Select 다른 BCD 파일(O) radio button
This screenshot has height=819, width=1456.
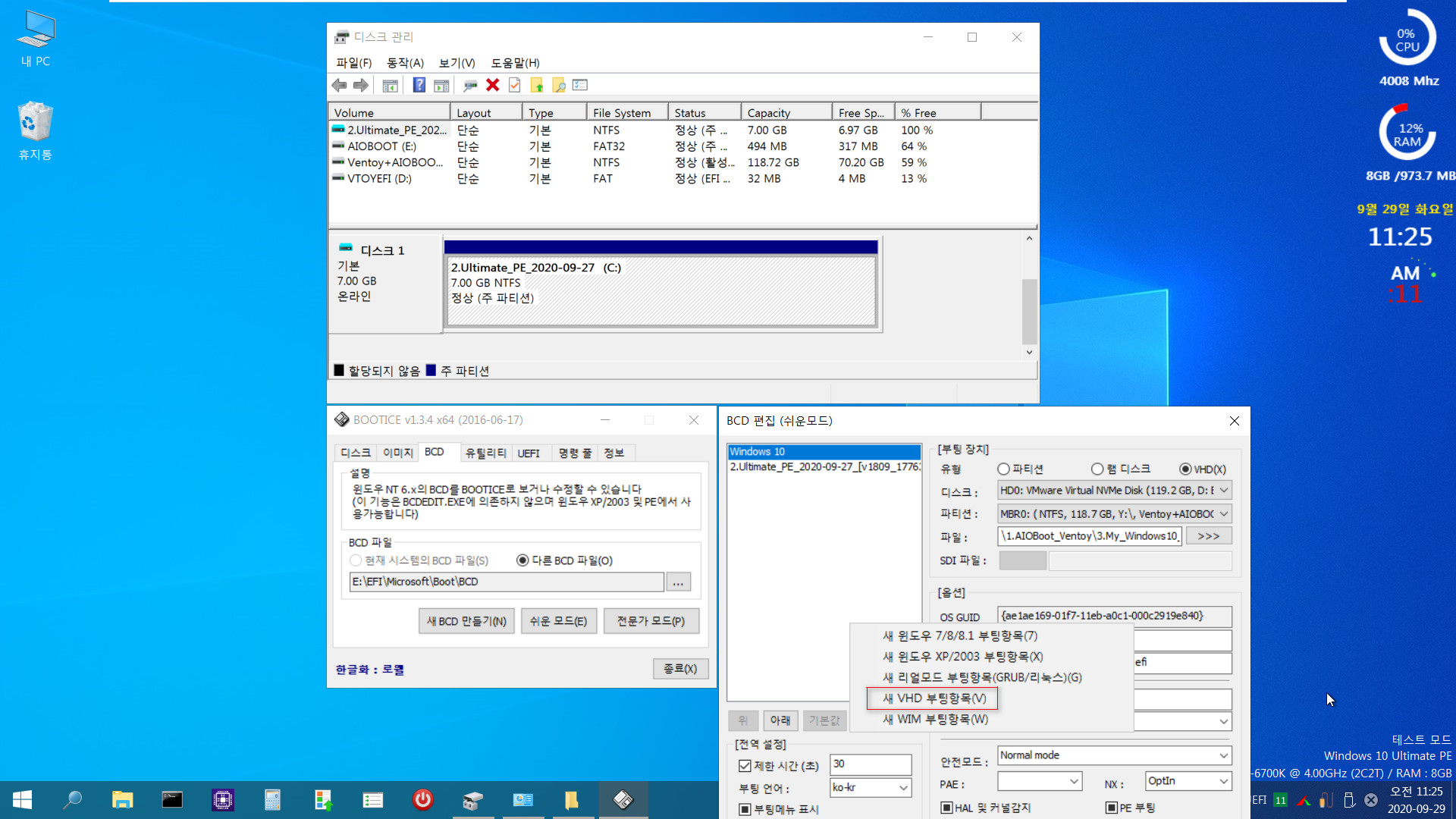click(x=522, y=560)
